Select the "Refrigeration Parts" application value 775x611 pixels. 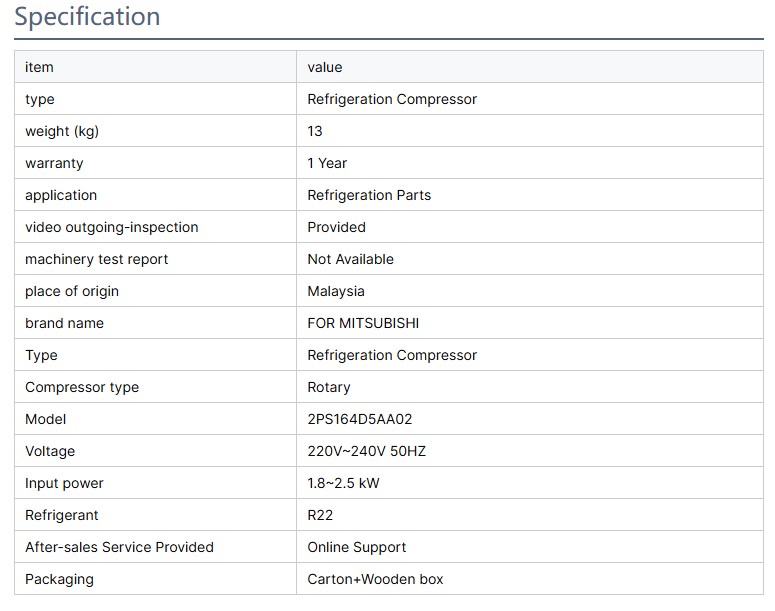pos(369,195)
